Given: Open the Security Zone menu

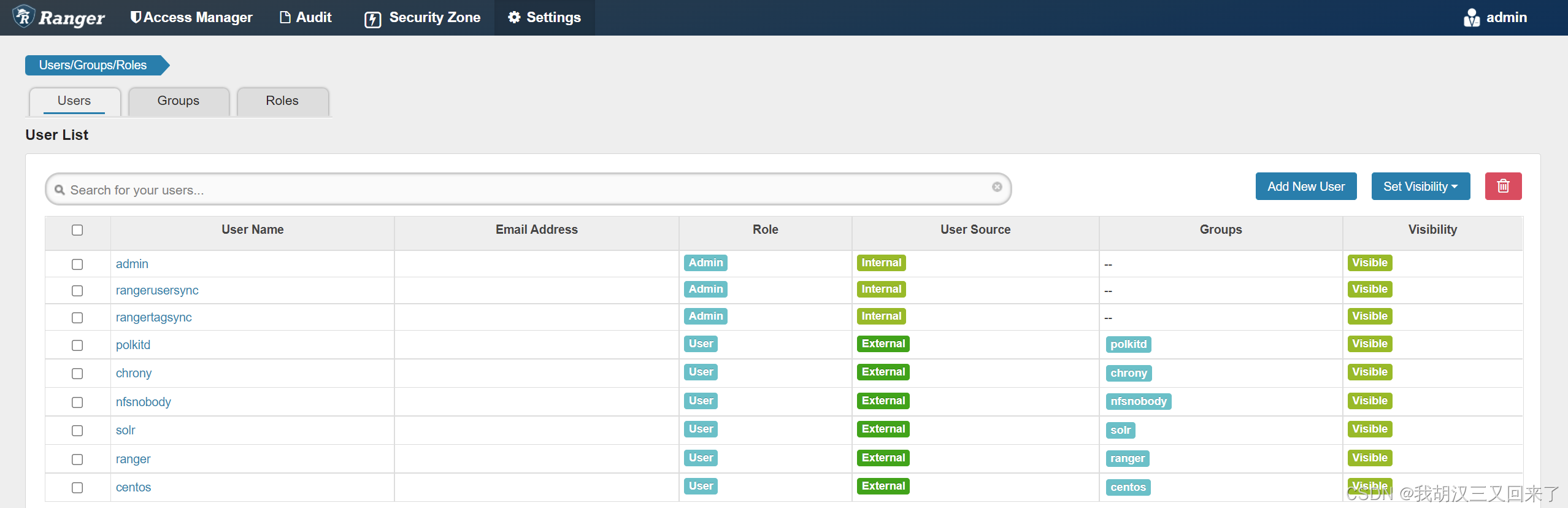Looking at the screenshot, I should point(422,18).
